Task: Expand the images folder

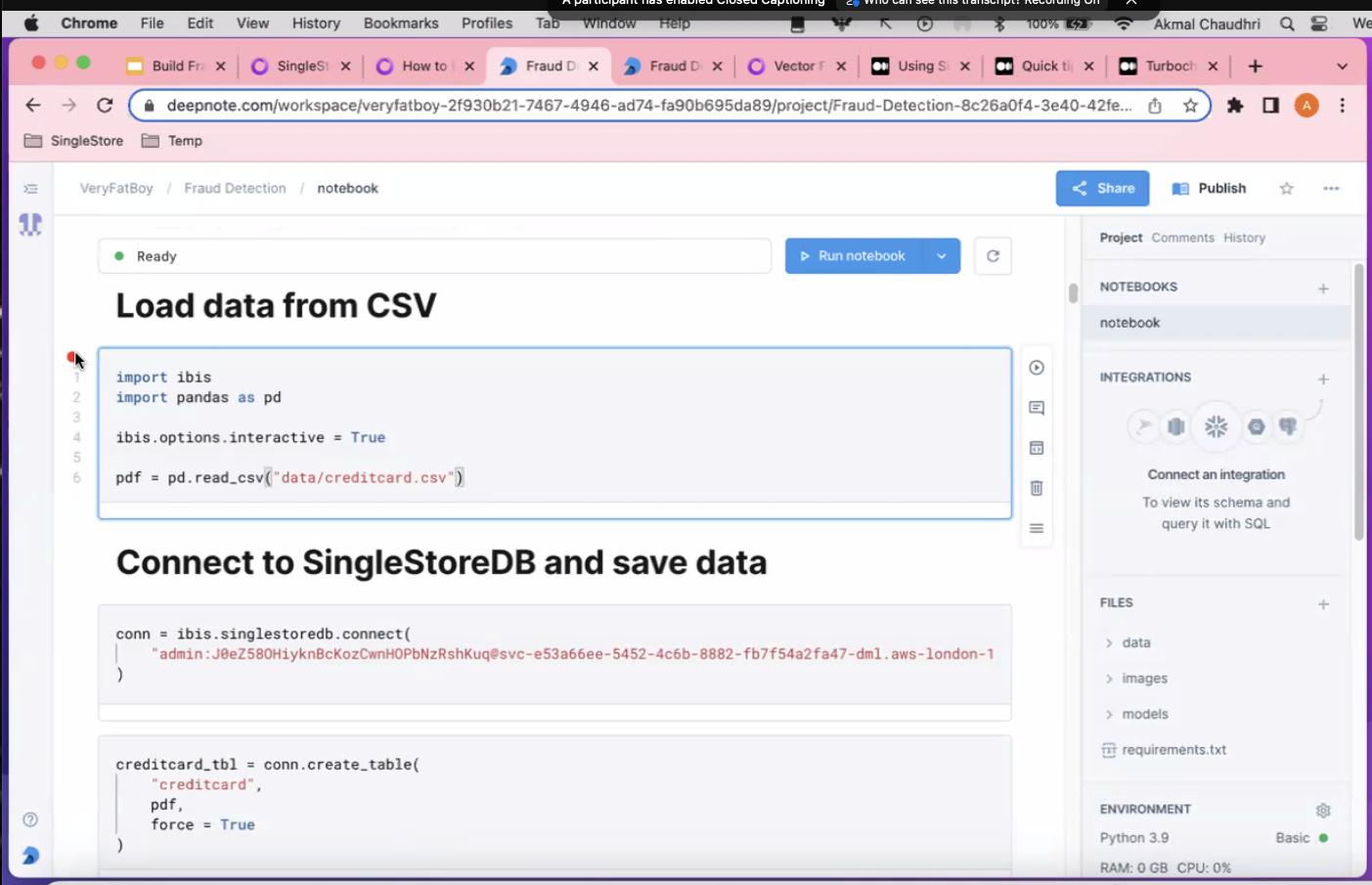Action: (1109, 679)
